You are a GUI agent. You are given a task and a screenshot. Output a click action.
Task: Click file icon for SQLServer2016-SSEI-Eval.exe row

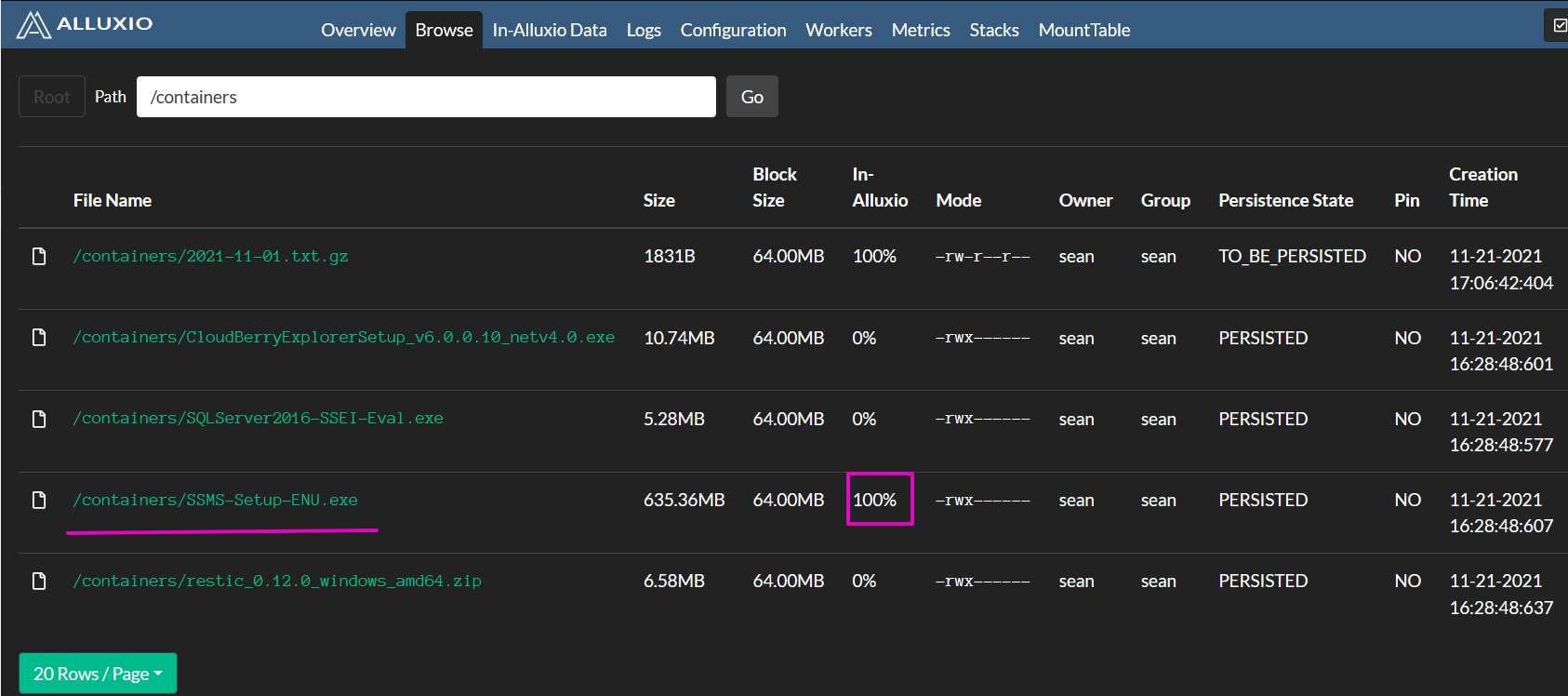pyautogui.click(x=39, y=419)
